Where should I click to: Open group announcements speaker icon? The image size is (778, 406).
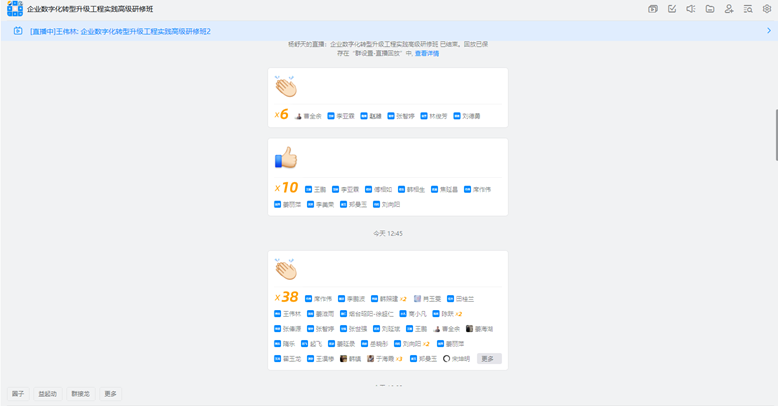point(691,9)
